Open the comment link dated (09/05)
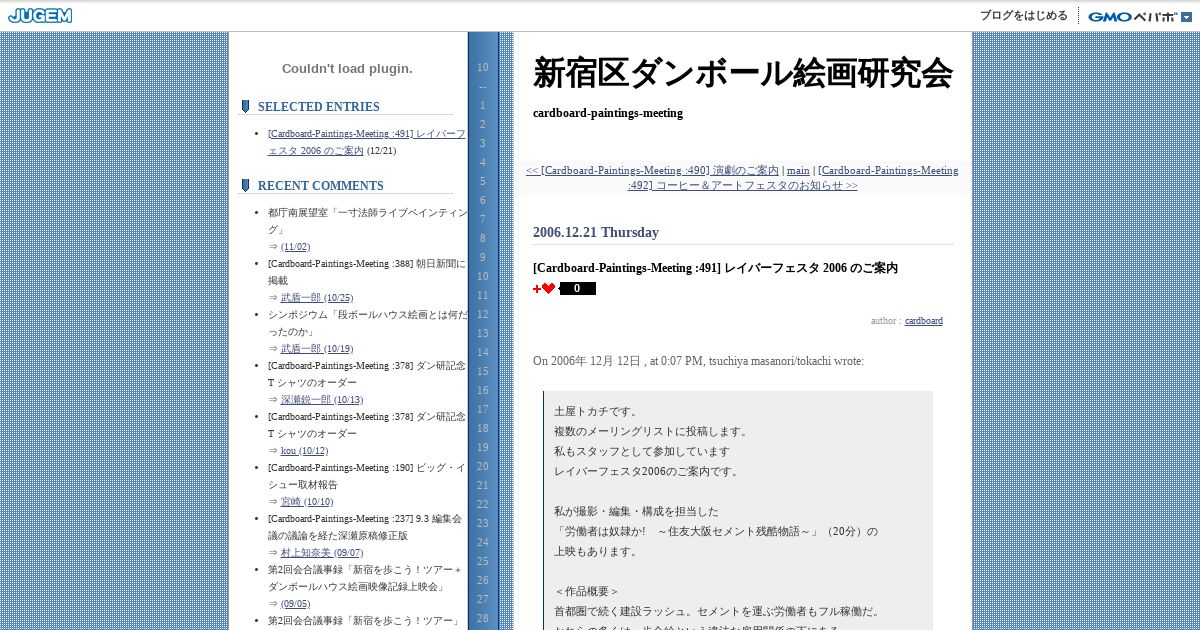 click(296, 604)
